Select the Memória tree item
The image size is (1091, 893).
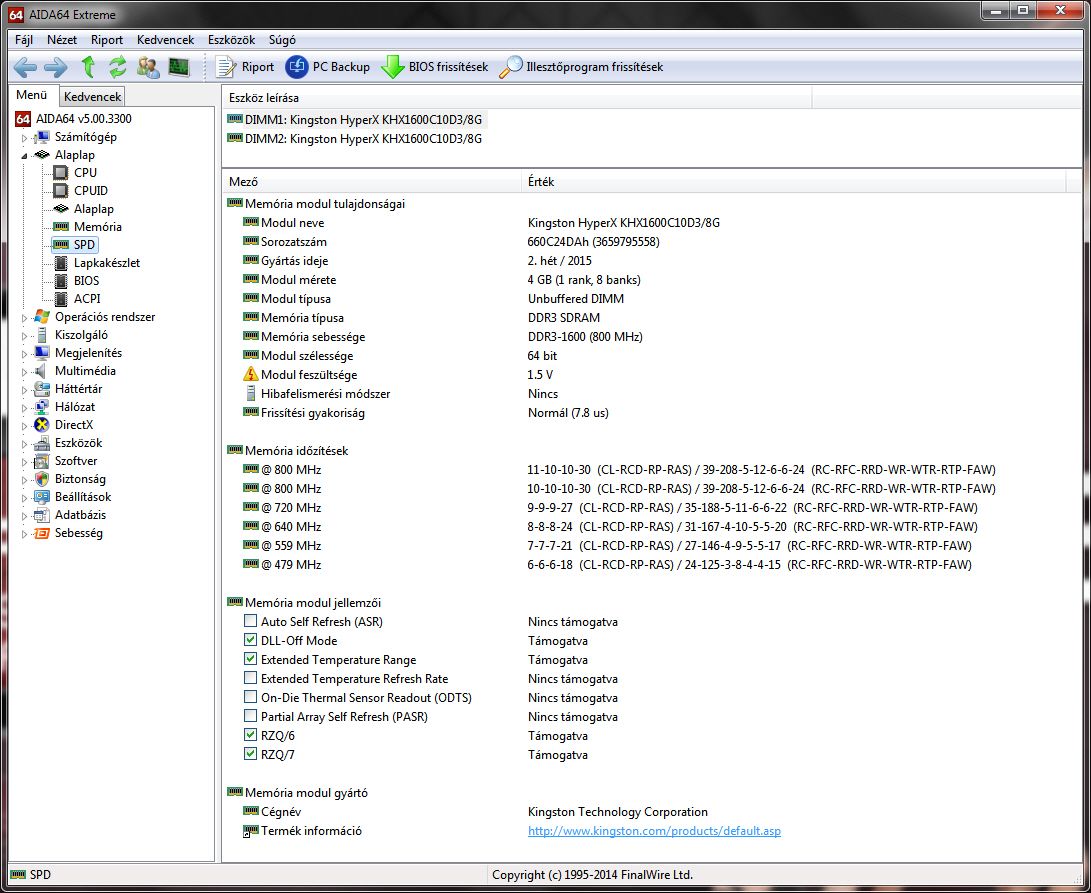click(x=88, y=227)
